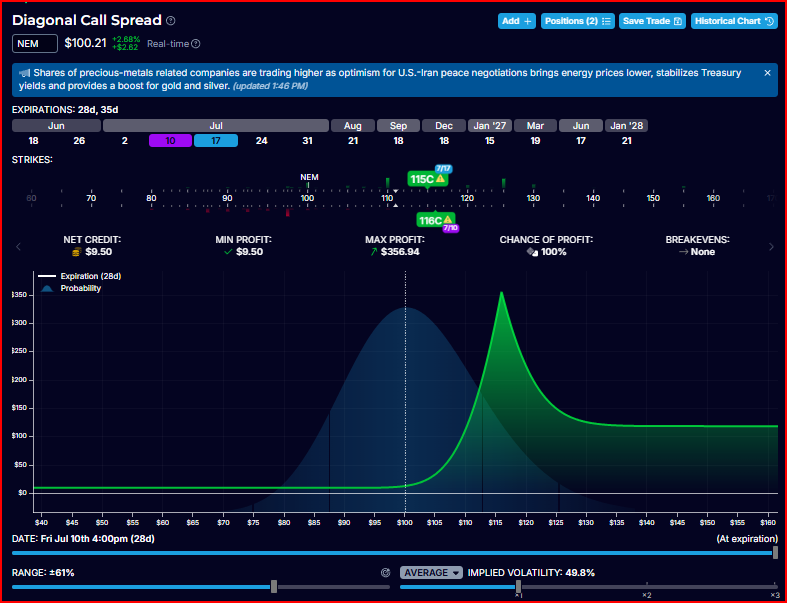The height and width of the screenshot is (603, 787).
Task: Choose the June 26 expiration date
Action: point(79,141)
